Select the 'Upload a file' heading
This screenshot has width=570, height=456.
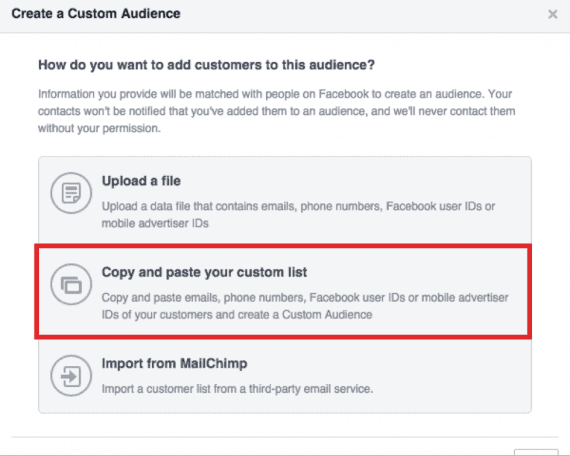click(141, 181)
